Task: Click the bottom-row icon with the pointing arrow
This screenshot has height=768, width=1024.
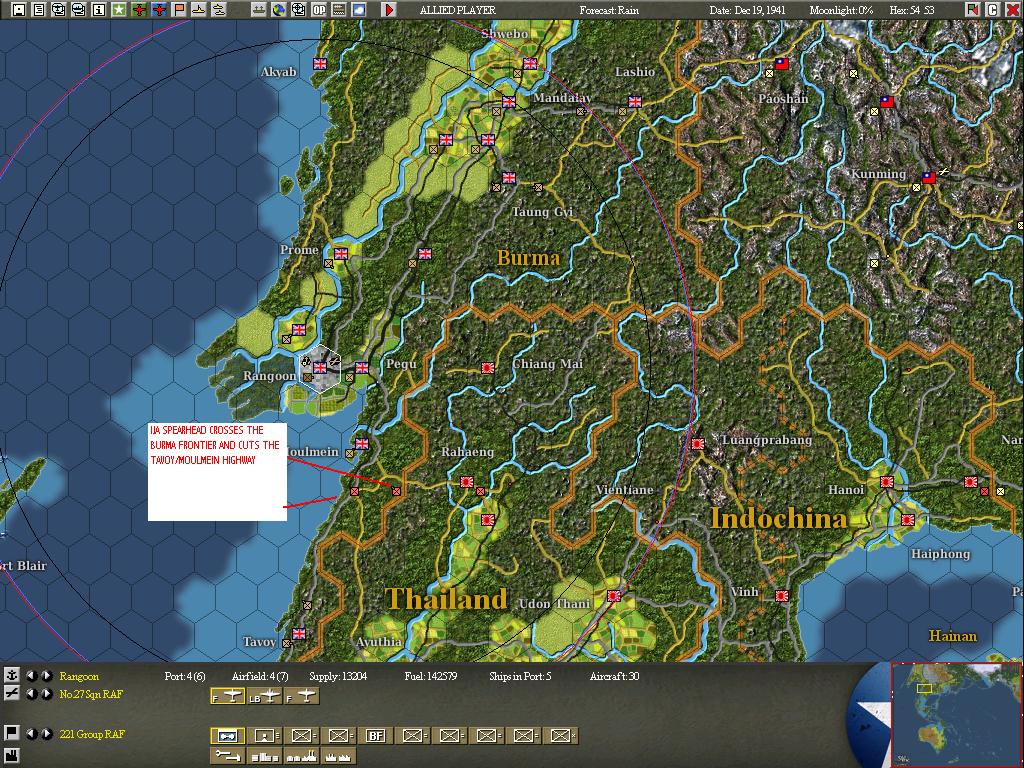Action: (227, 756)
